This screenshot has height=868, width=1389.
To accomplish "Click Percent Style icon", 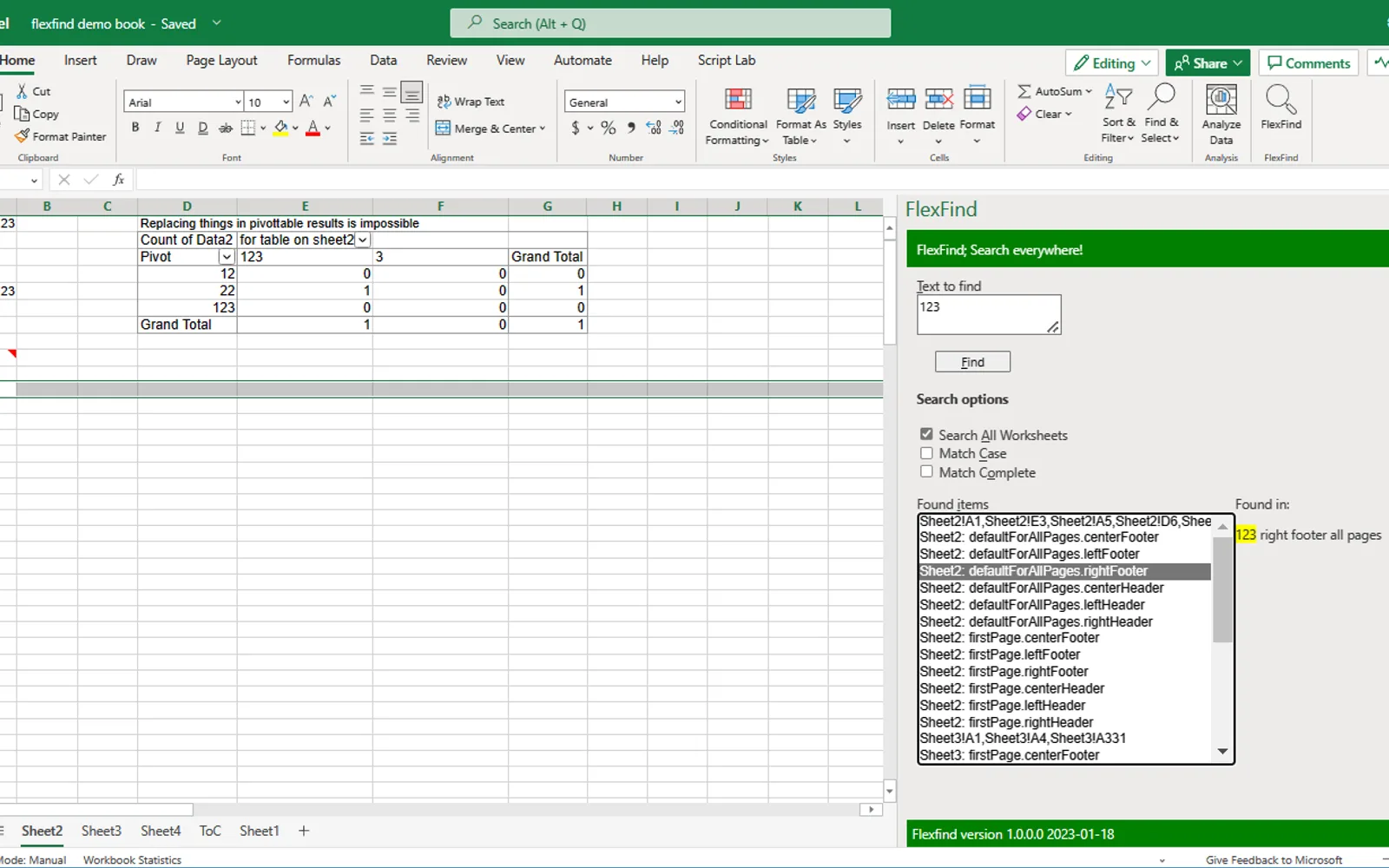I will tap(609, 128).
